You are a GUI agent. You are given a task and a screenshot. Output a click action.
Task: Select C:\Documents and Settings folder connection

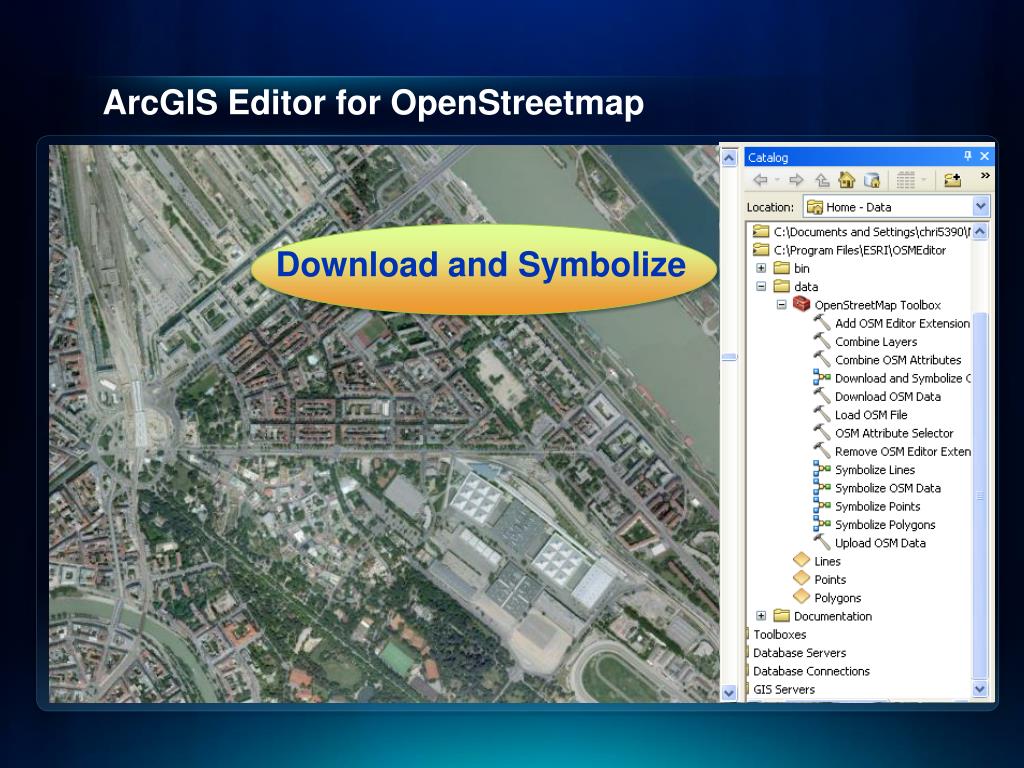872,231
